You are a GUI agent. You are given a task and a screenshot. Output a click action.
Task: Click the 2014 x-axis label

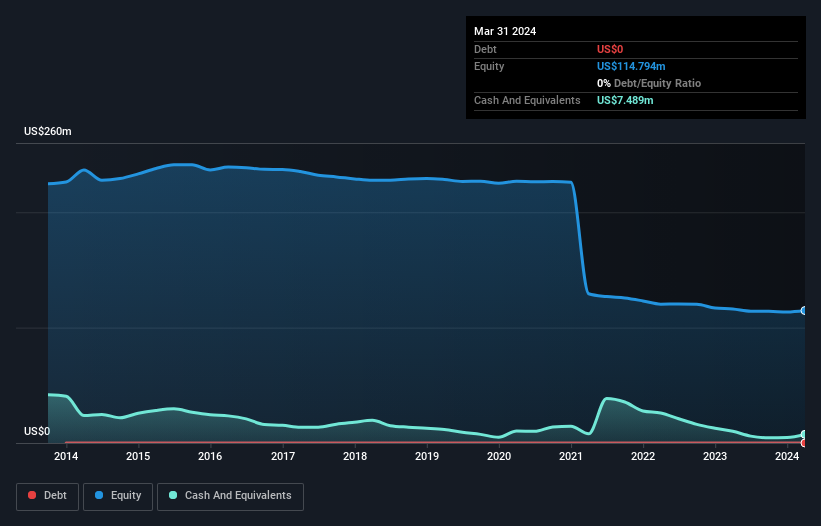click(x=66, y=456)
